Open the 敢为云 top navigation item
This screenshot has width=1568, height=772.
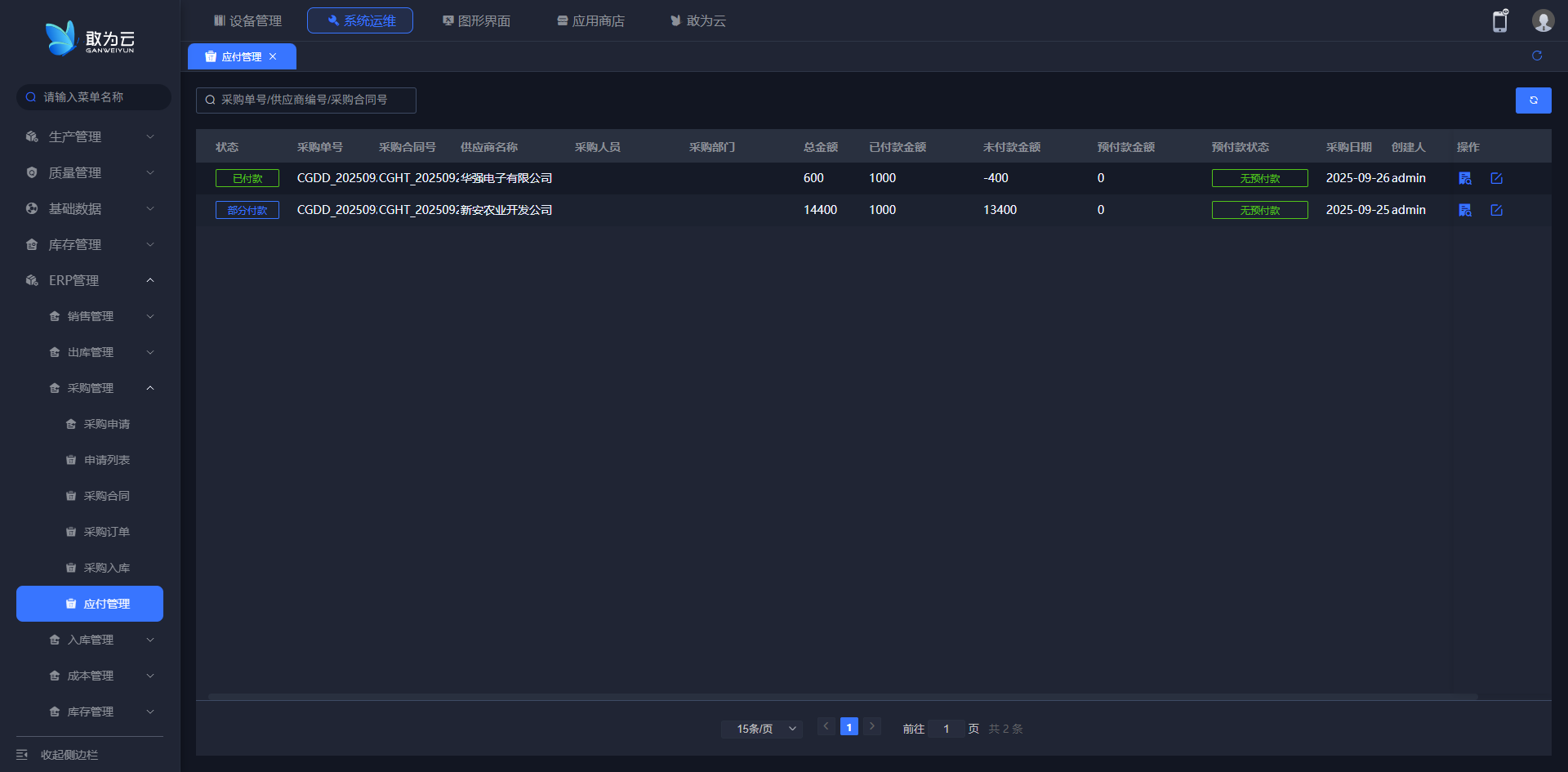(698, 20)
